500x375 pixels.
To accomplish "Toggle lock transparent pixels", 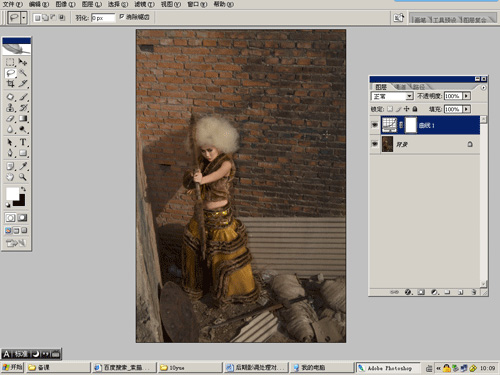I will [390, 109].
